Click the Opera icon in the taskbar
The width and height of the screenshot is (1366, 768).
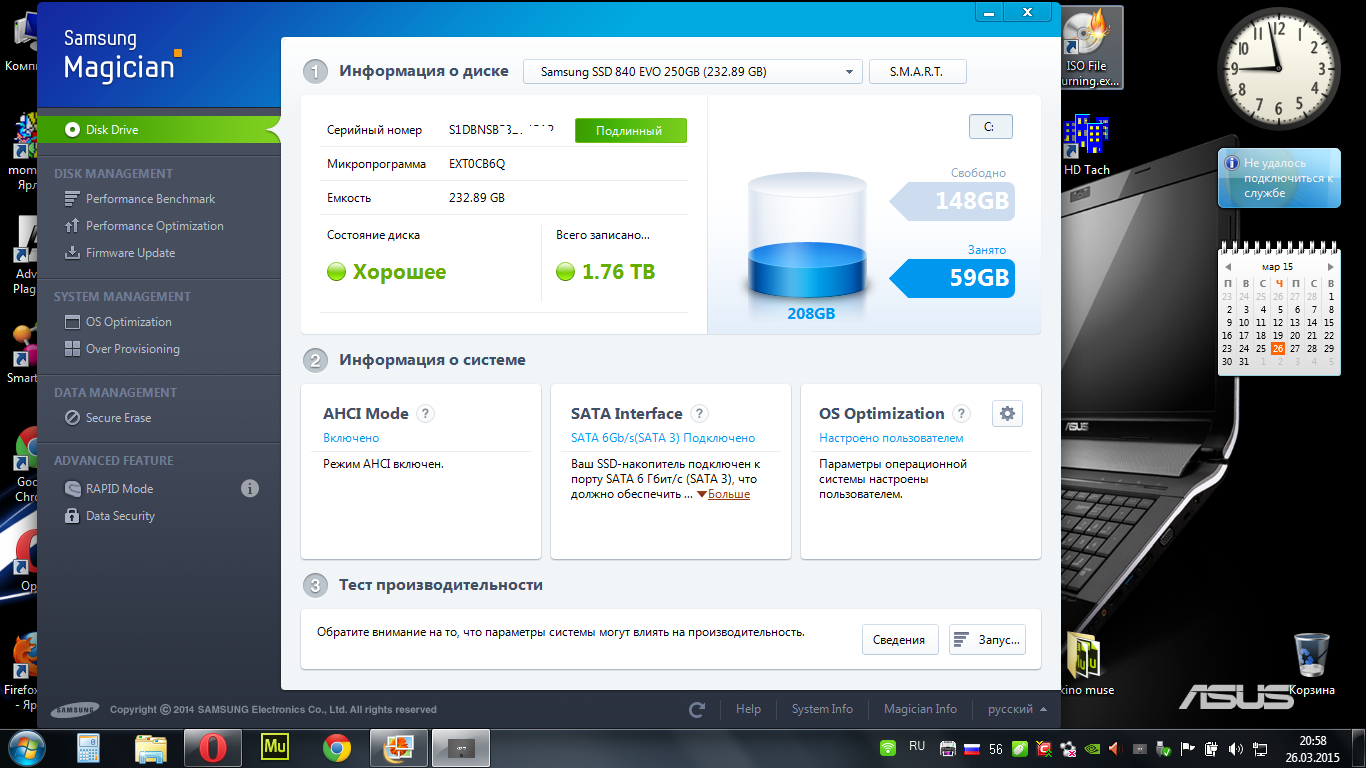(x=212, y=747)
